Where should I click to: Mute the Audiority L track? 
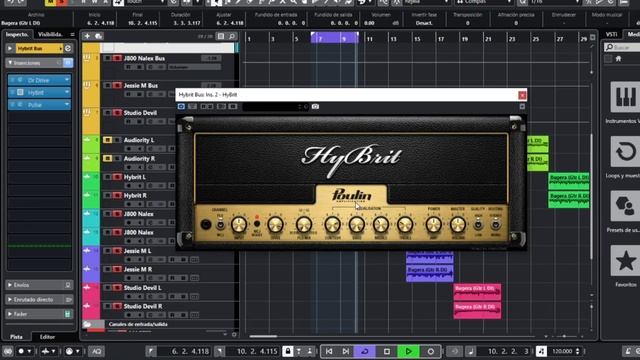[x=107, y=140]
